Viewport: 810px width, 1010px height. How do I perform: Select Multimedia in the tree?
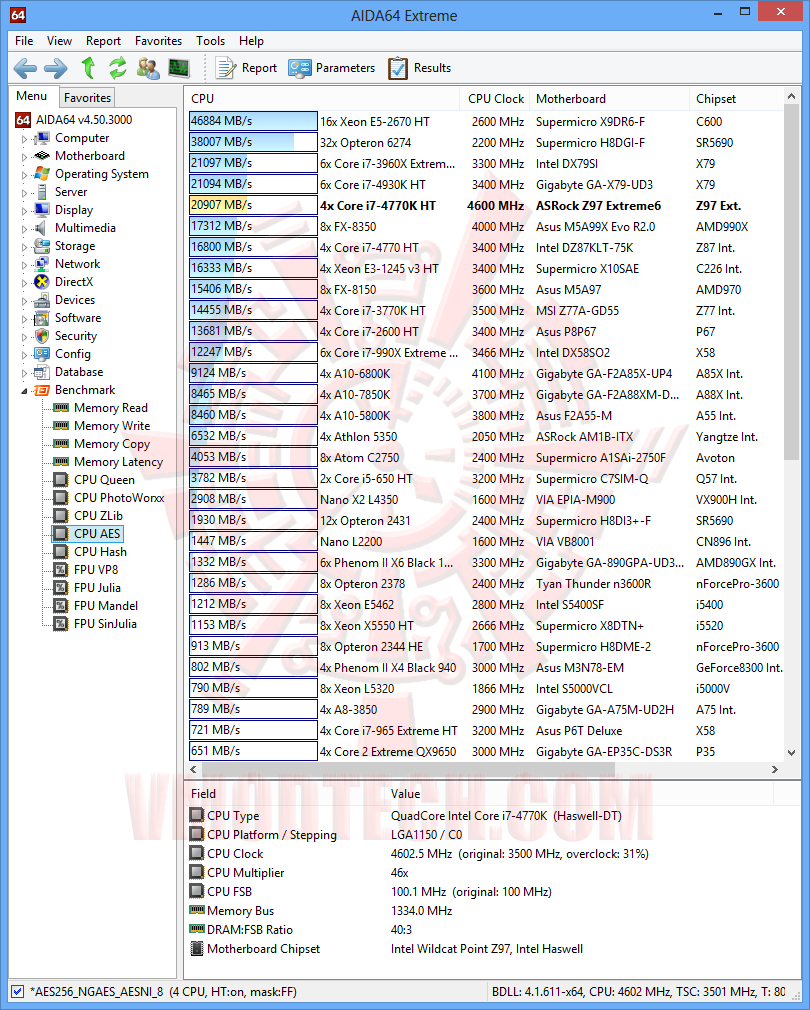[x=85, y=228]
